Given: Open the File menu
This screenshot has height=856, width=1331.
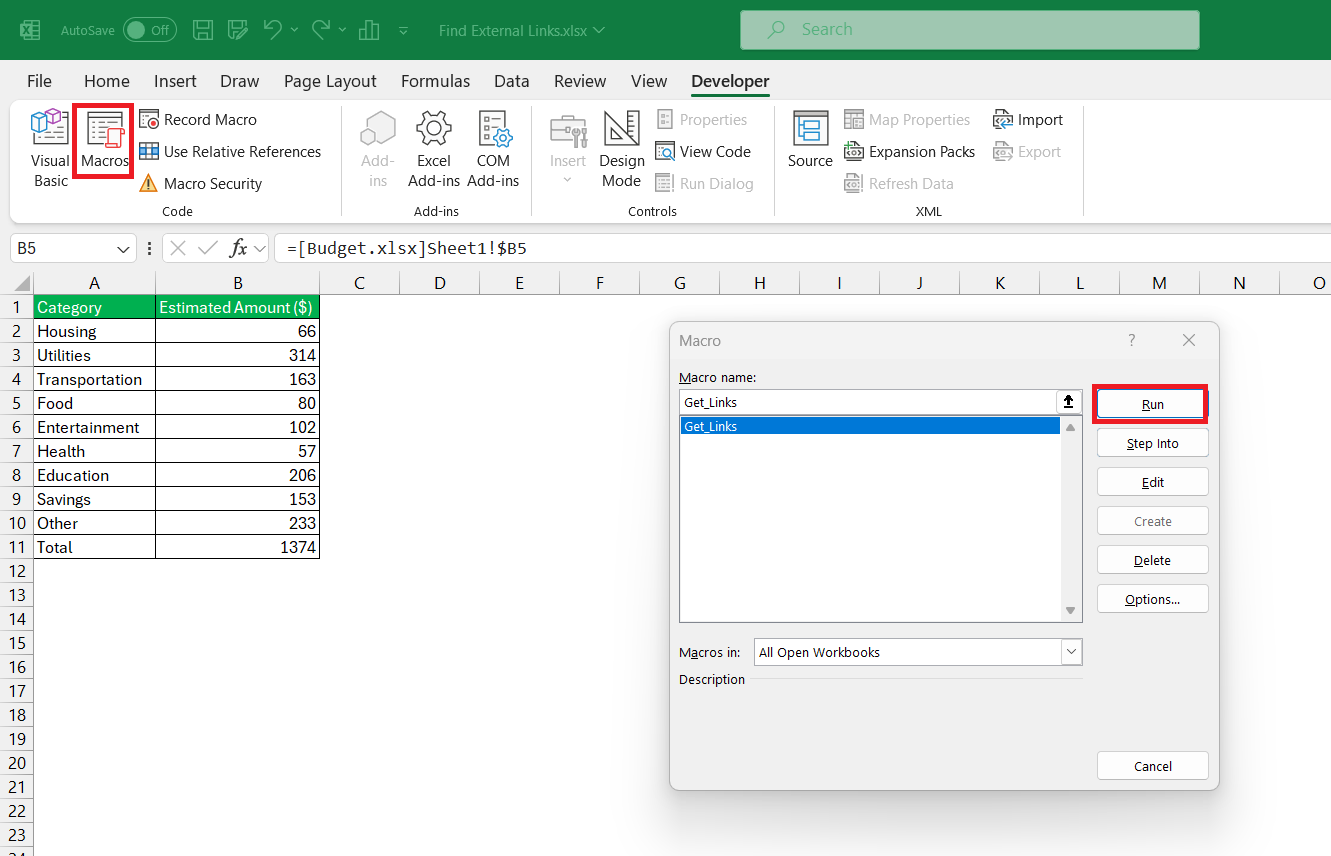Looking at the screenshot, I should (x=39, y=81).
